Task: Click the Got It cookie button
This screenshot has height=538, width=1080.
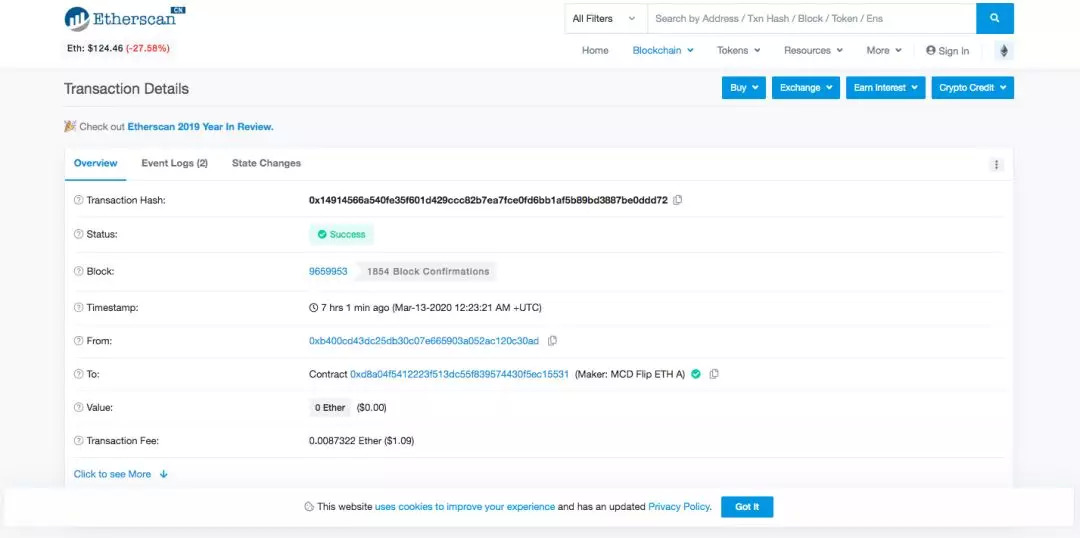Action: point(747,507)
